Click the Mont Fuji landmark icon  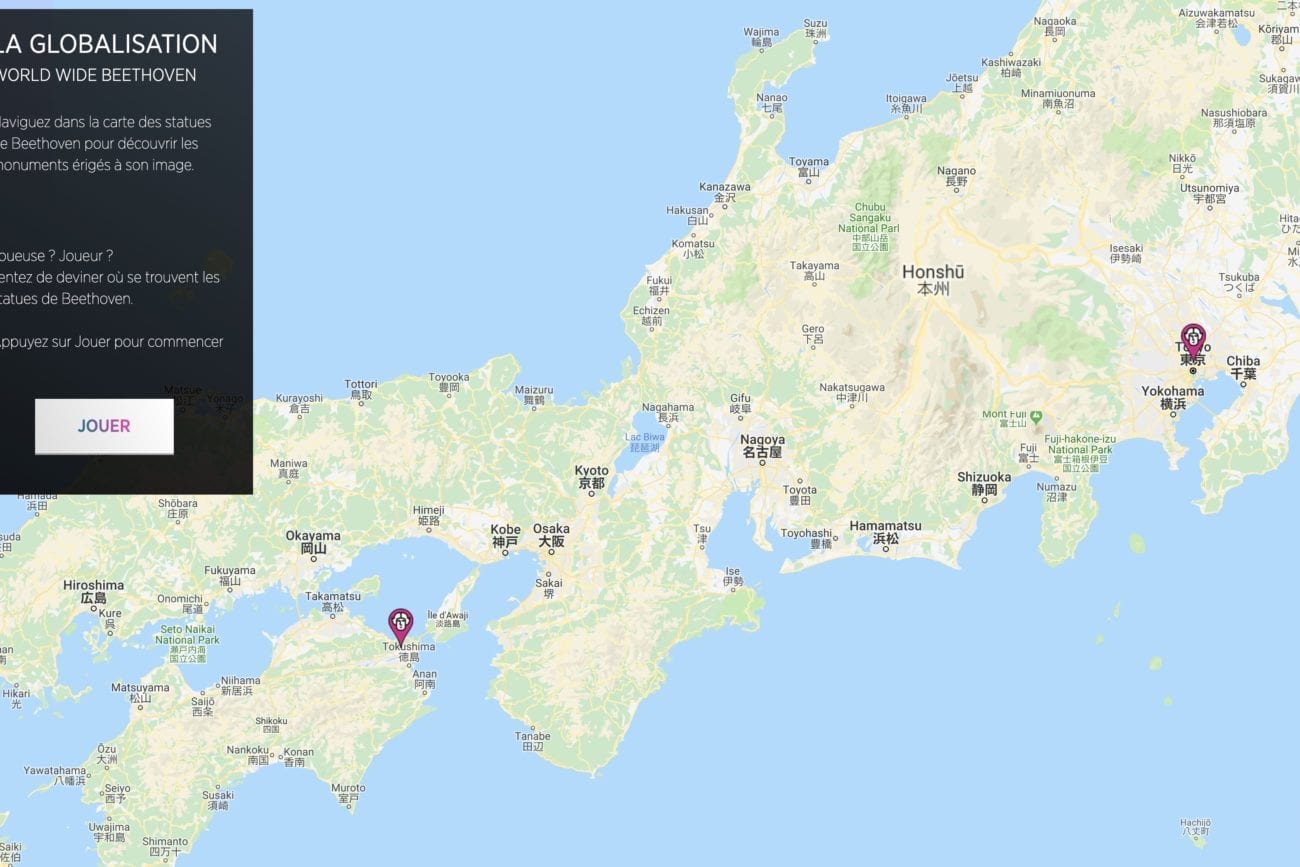pos(1036,415)
